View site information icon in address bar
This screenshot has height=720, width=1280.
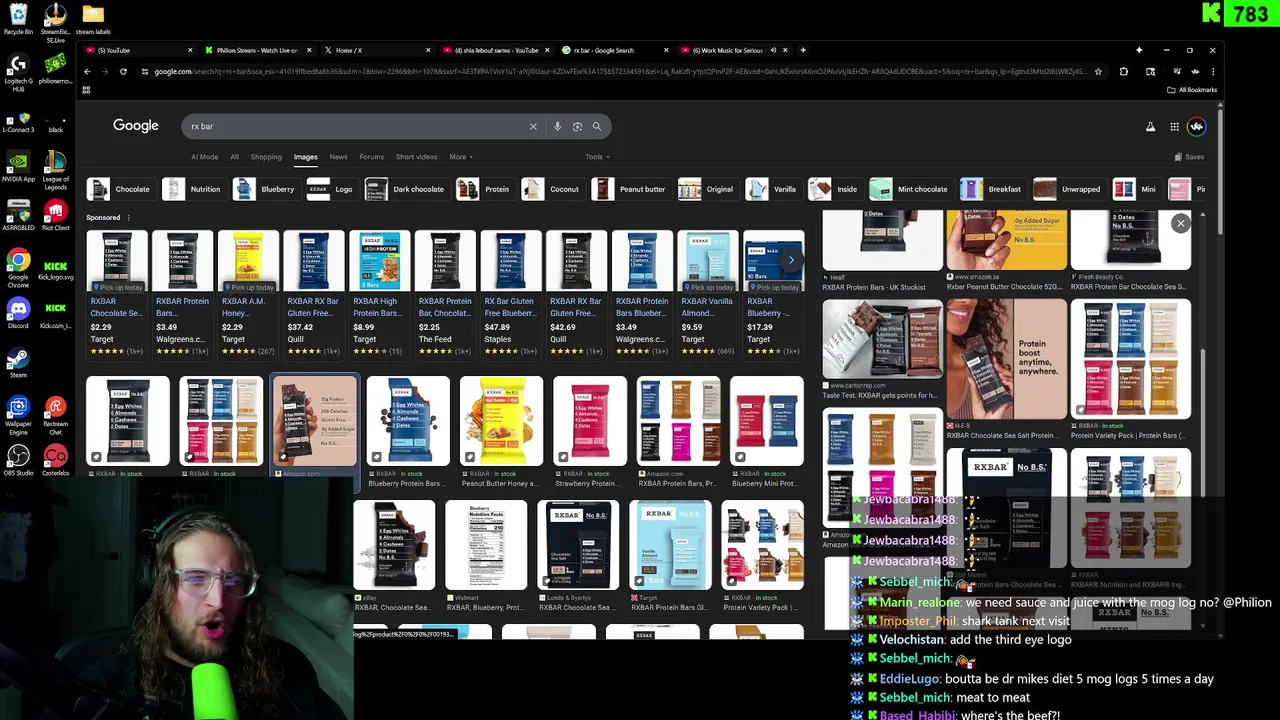pyautogui.click(x=145, y=72)
